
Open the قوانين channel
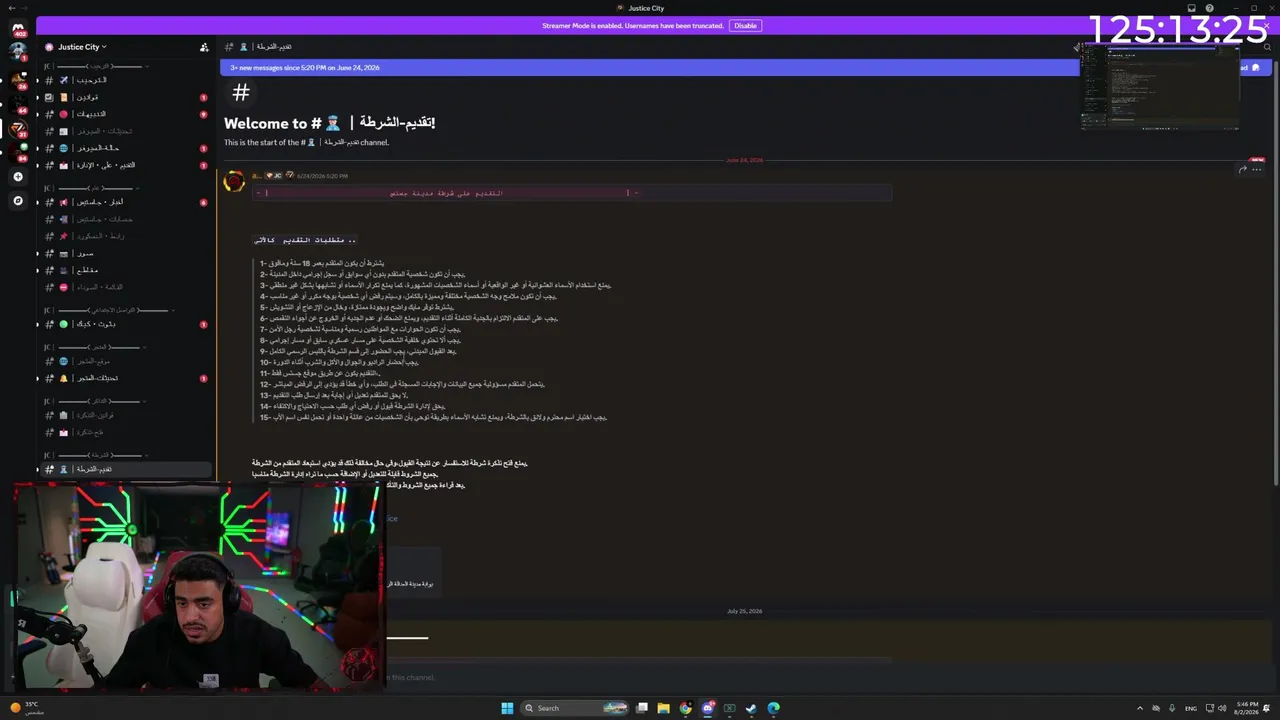pyautogui.click(x=126, y=97)
